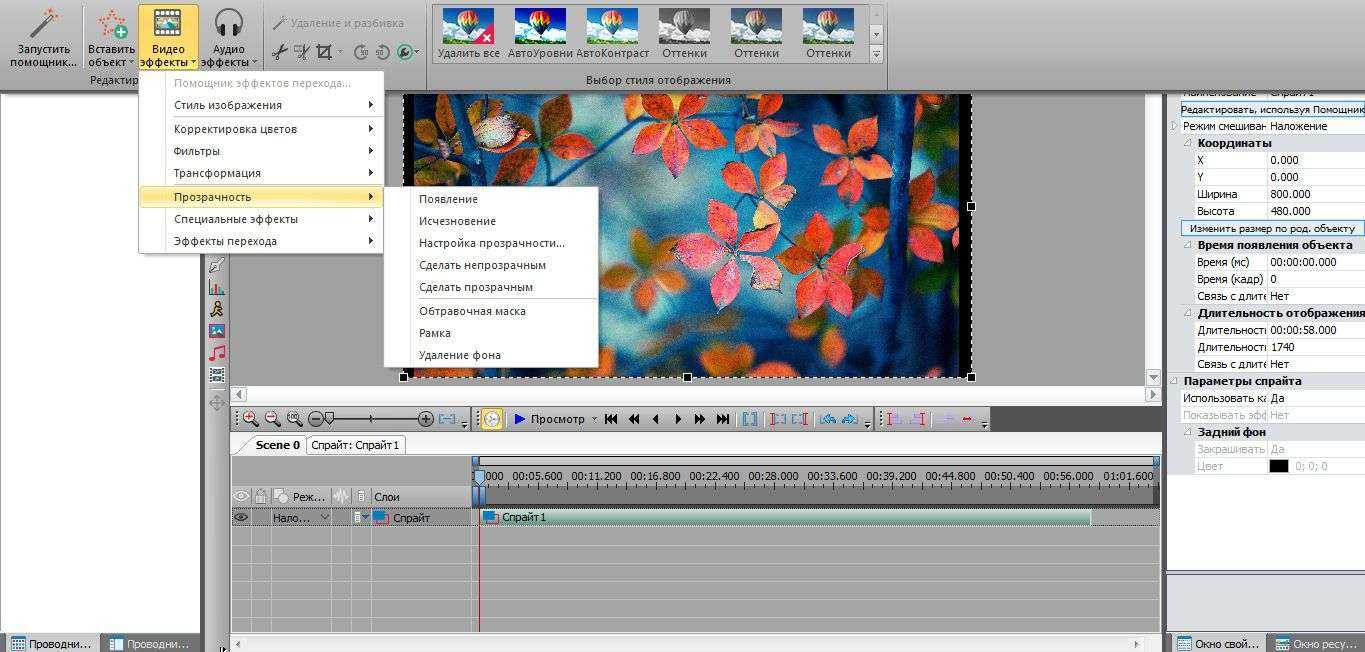The height and width of the screenshot is (652, 1365).
Task: Select the crop tool icon
Action: 324,52
